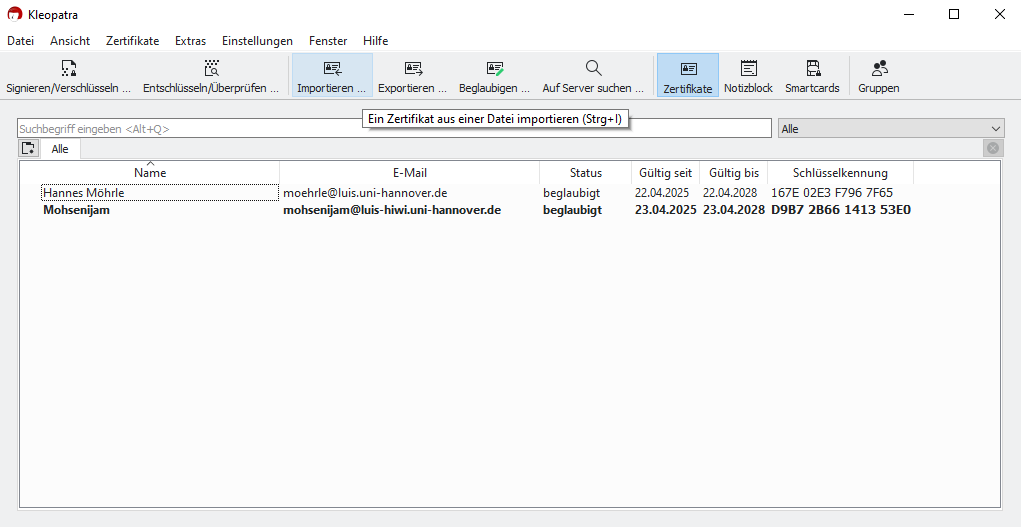1021x527 pixels.
Task: Open the Ansicht menu
Action: tap(70, 41)
